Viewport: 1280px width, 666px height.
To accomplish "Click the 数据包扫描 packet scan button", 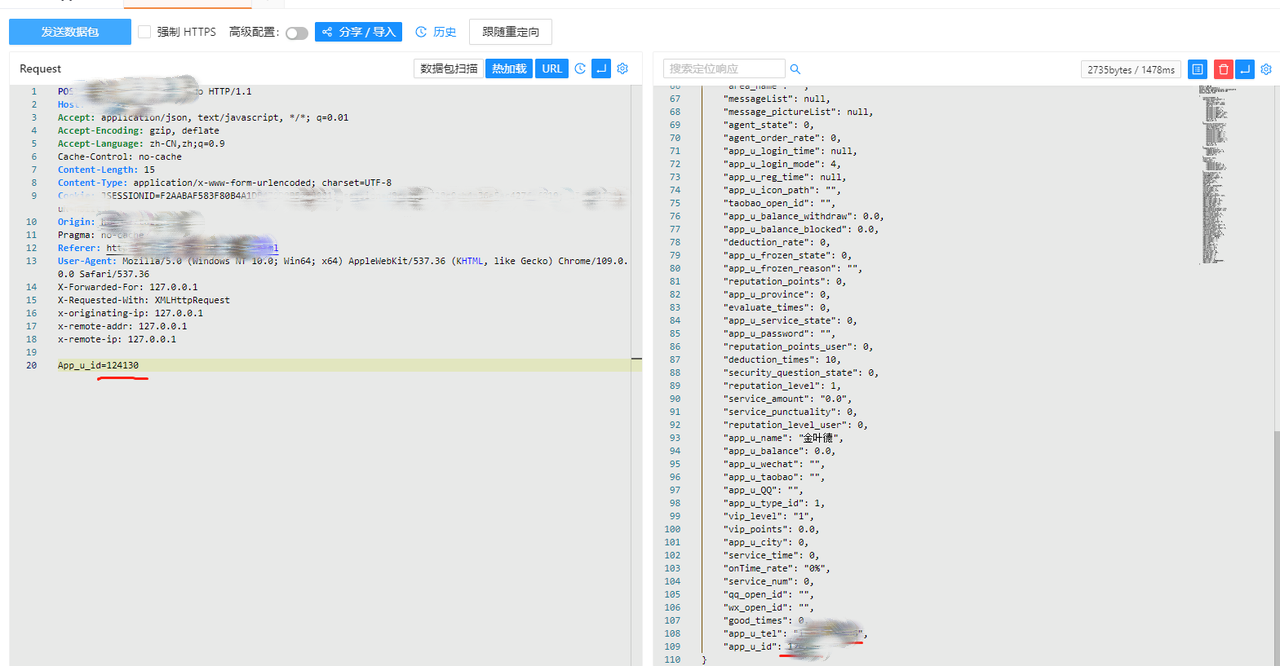I will [449, 69].
